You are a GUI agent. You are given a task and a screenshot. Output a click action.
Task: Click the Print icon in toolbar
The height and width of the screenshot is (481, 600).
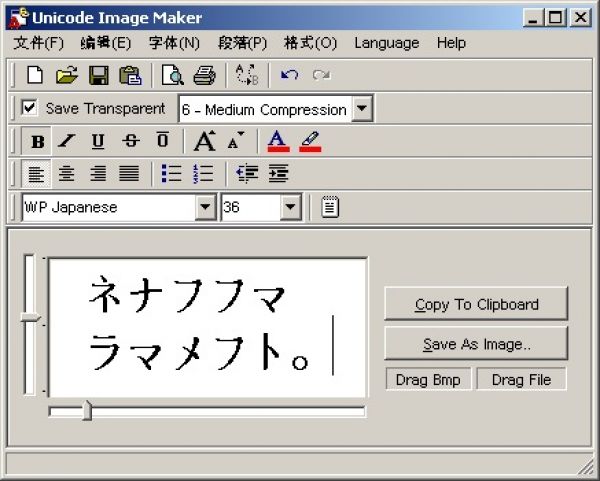tap(204, 74)
